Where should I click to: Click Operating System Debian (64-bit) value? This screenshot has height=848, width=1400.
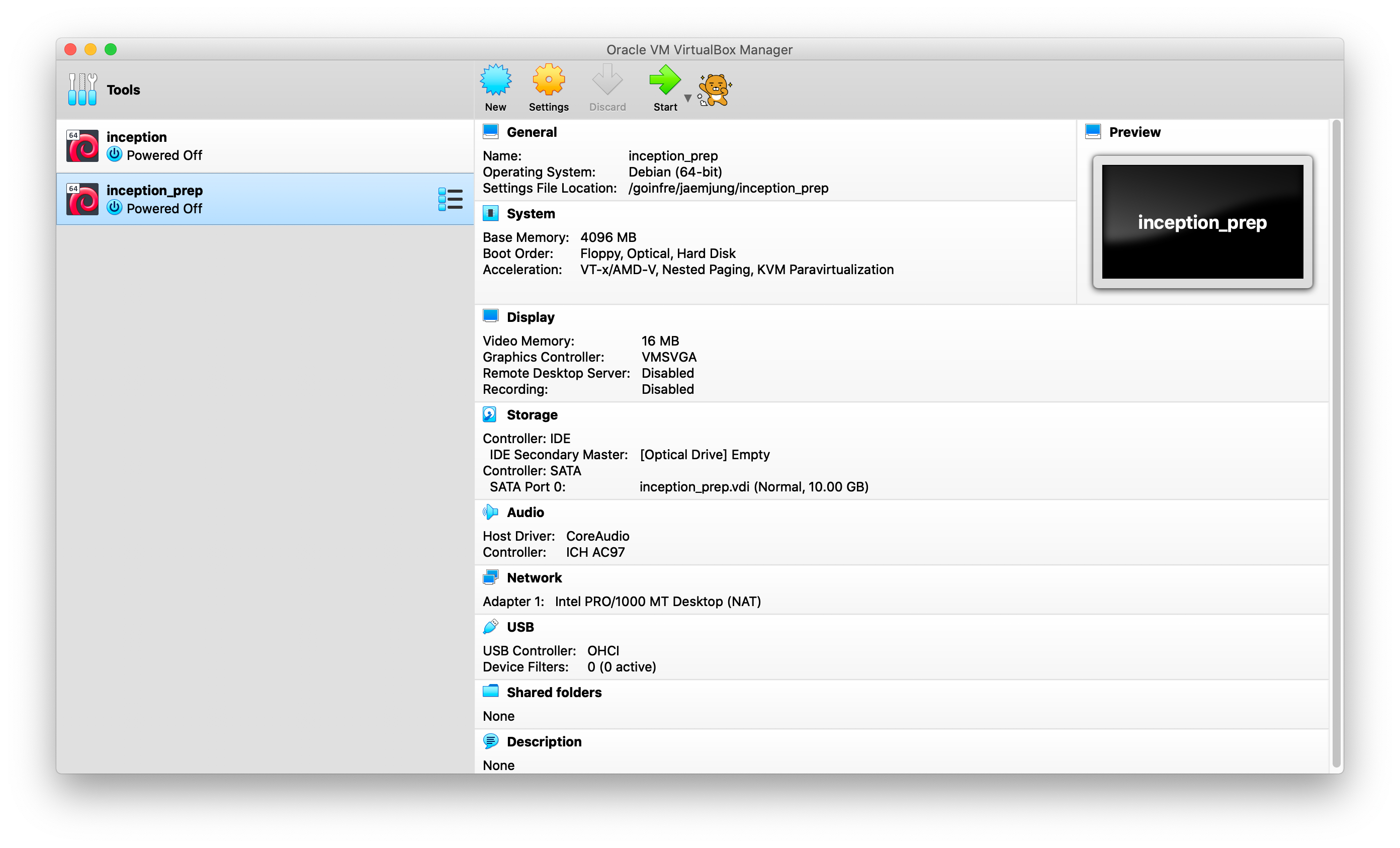click(675, 172)
